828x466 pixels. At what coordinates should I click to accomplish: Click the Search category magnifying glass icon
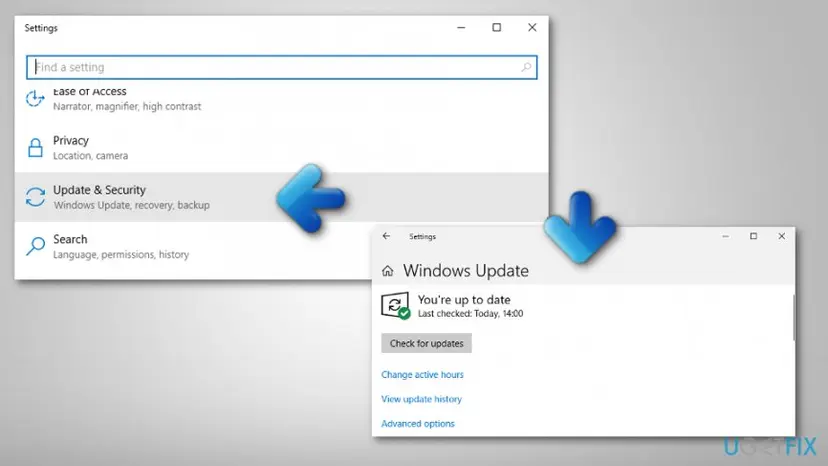(x=35, y=246)
